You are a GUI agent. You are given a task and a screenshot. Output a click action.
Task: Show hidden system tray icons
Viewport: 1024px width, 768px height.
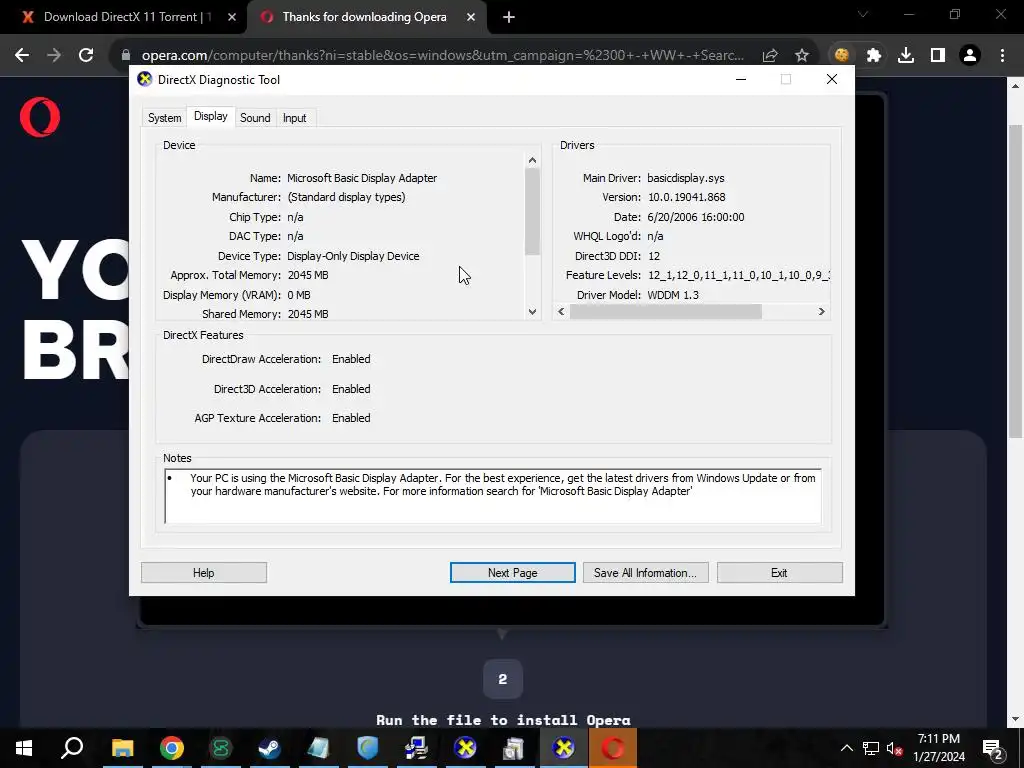tap(846, 748)
